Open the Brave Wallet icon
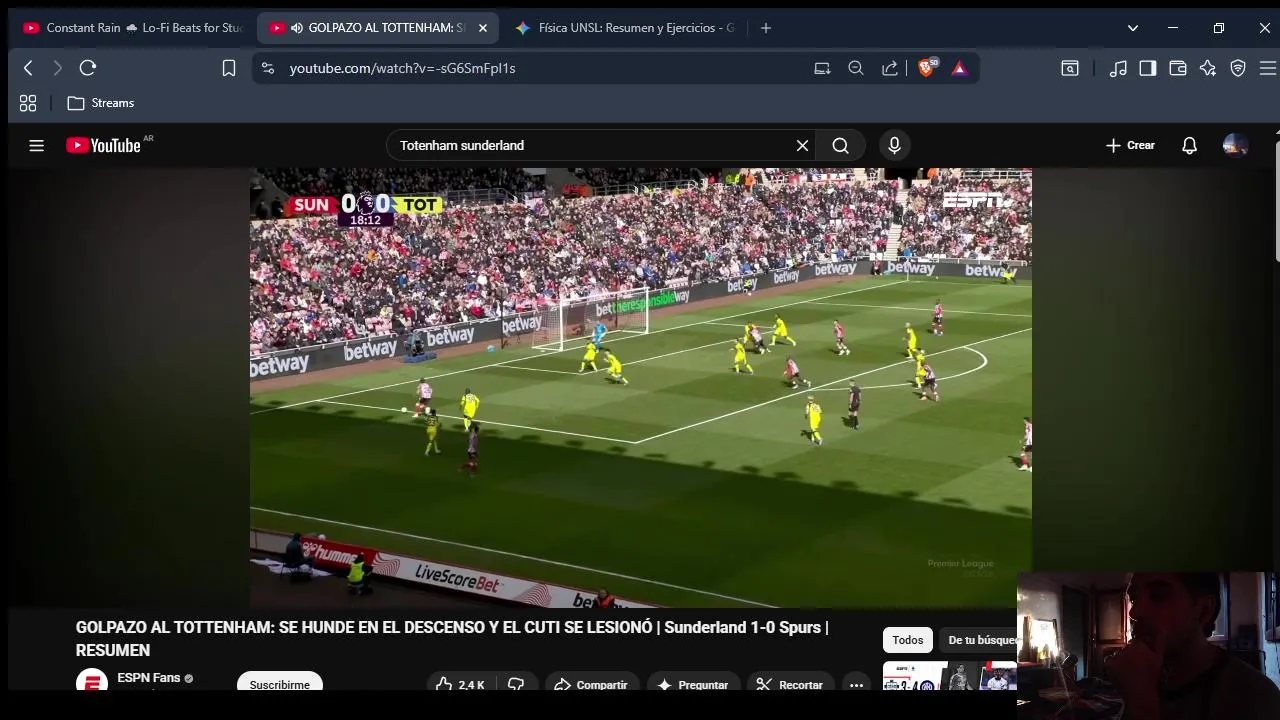 point(1178,68)
